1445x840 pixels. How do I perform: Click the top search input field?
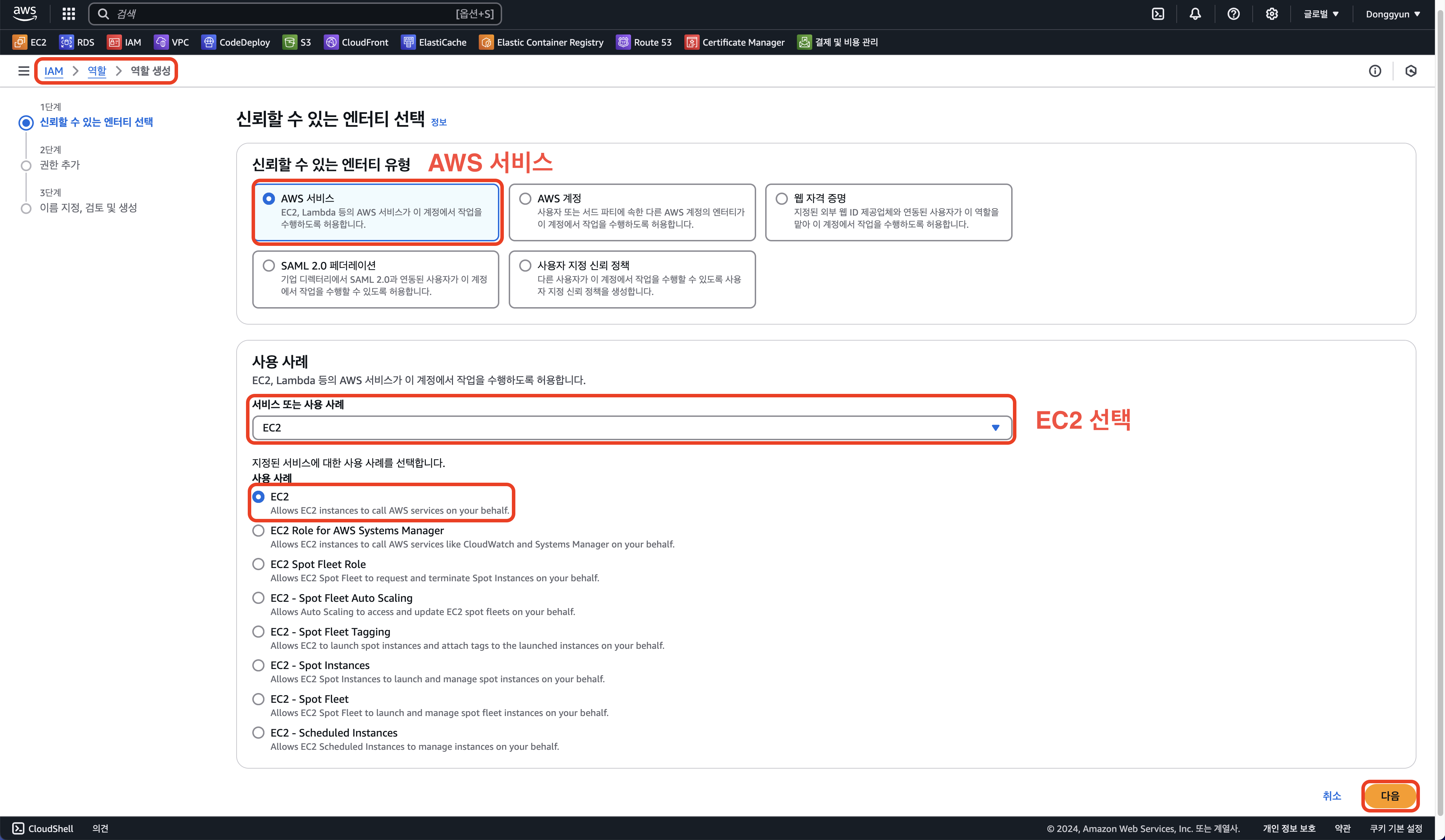[287, 14]
